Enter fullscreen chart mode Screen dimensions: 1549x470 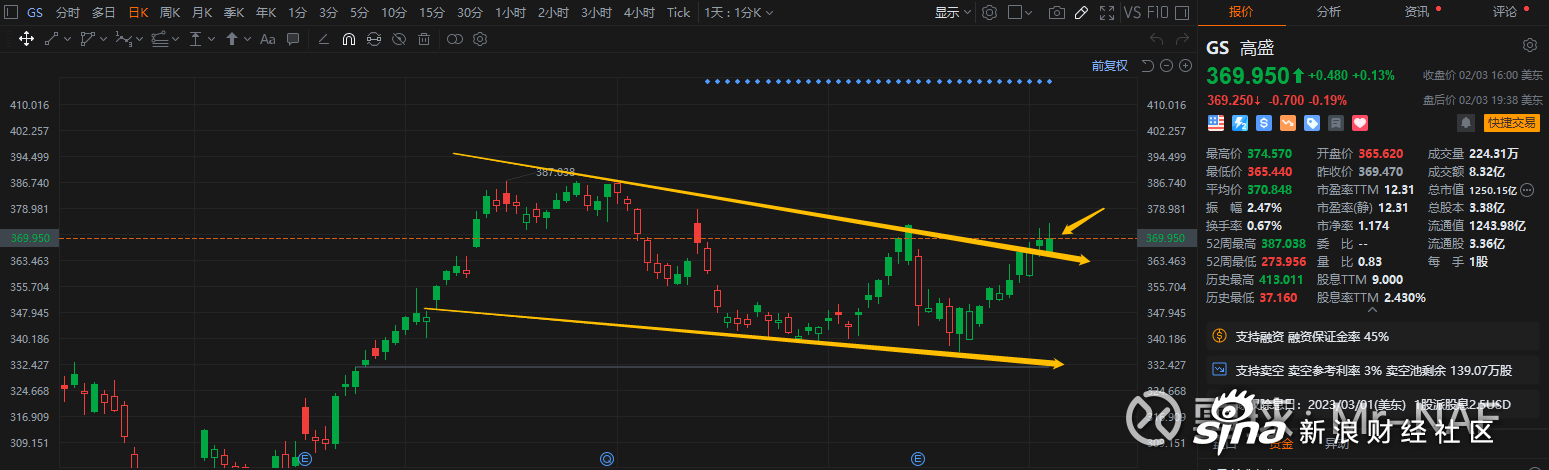[x=1105, y=13]
